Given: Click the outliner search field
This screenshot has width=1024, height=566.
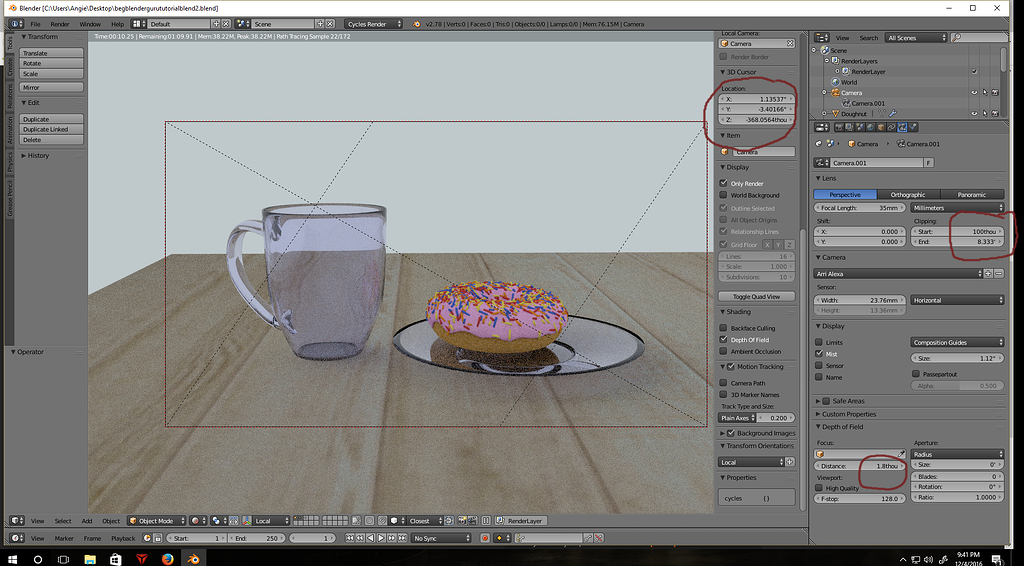Looking at the screenshot, I should point(978,38).
